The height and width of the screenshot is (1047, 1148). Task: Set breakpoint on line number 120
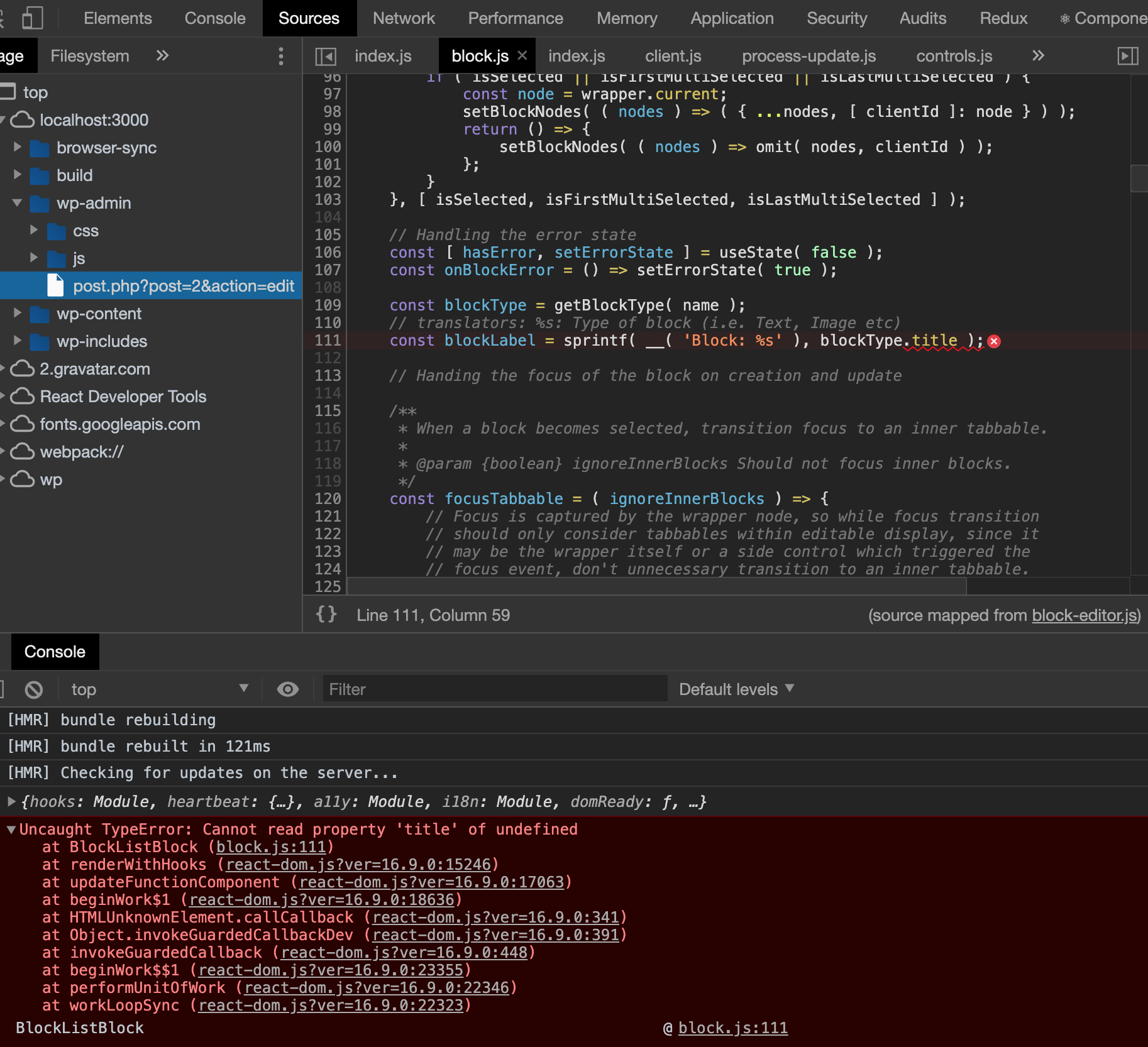click(x=328, y=498)
